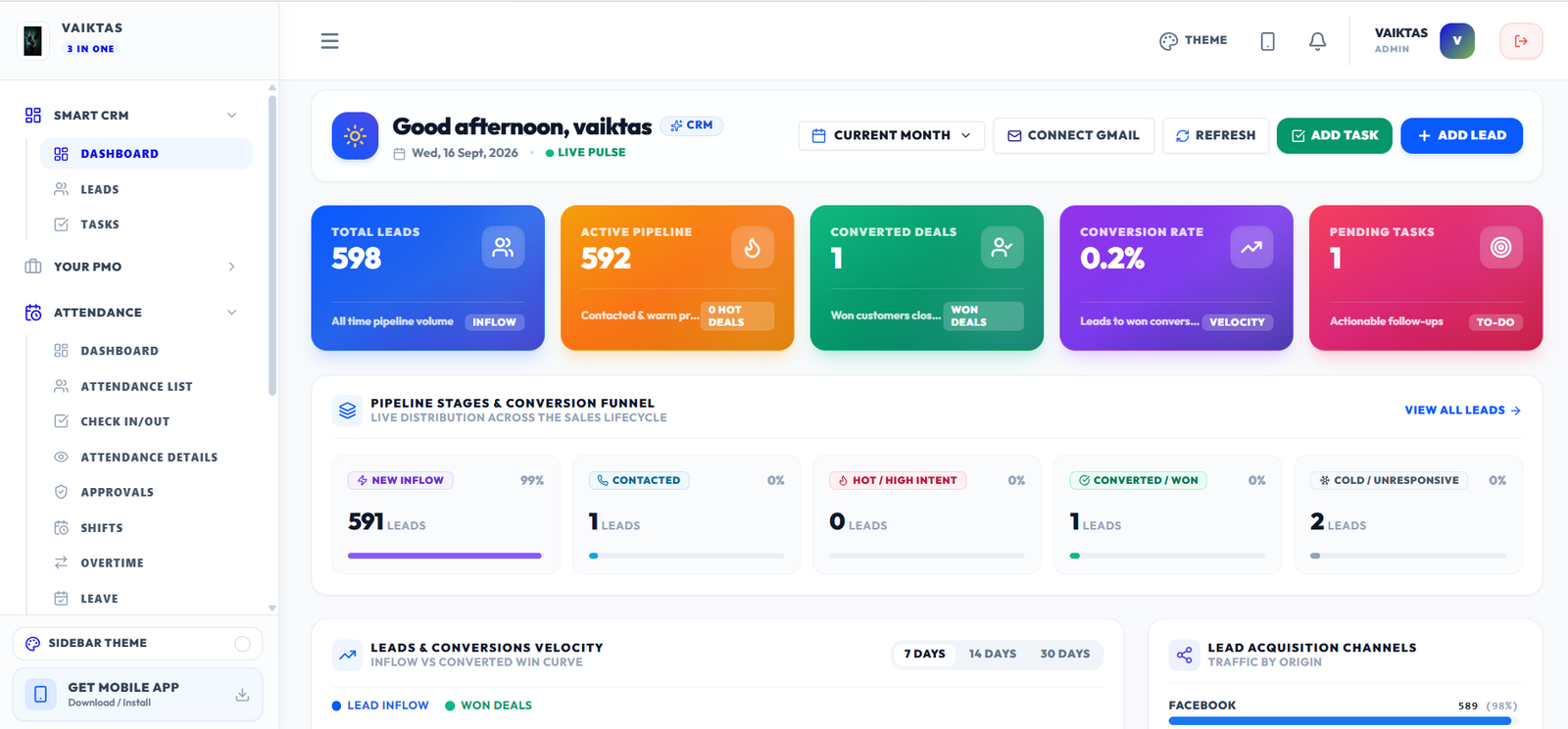Click the Converted Deals user-check icon
This screenshot has height=729, width=1568.
1002,247
